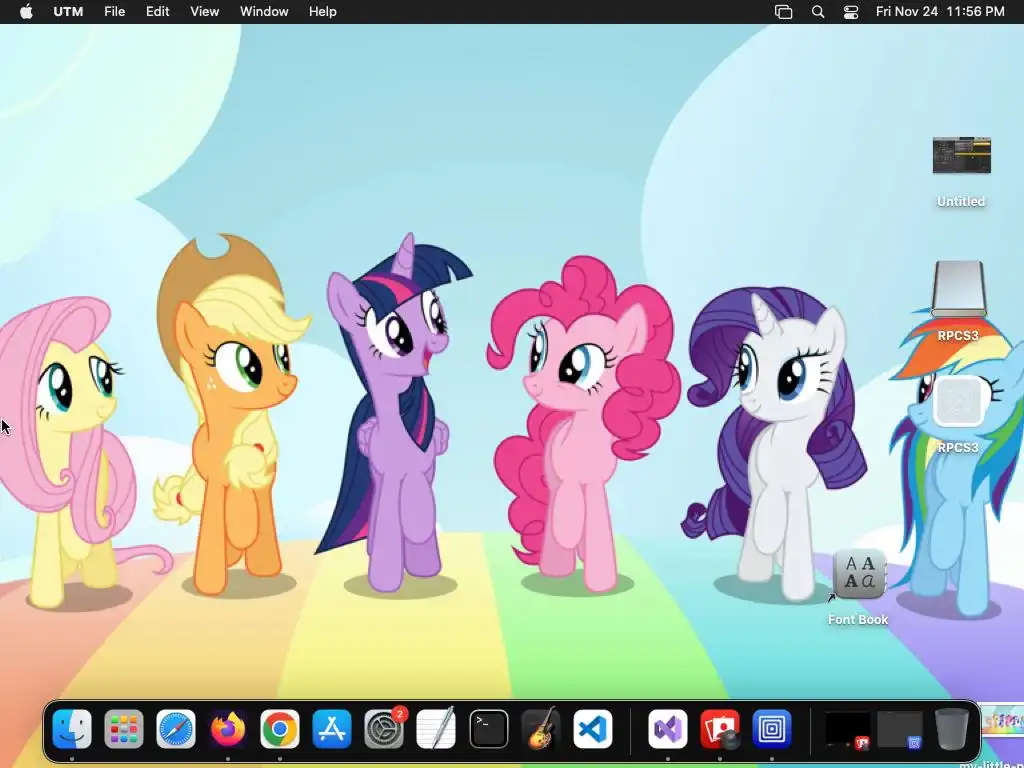Open the App Store Dock icon
This screenshot has width=1024, height=768.
tap(332, 729)
